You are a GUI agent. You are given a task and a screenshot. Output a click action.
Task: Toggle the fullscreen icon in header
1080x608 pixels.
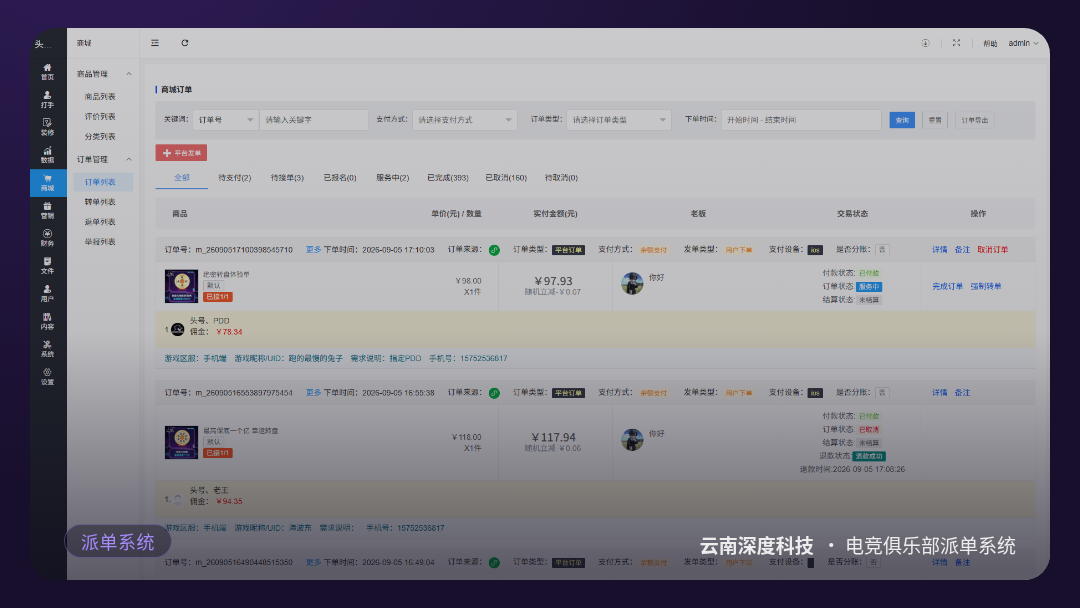pos(956,43)
